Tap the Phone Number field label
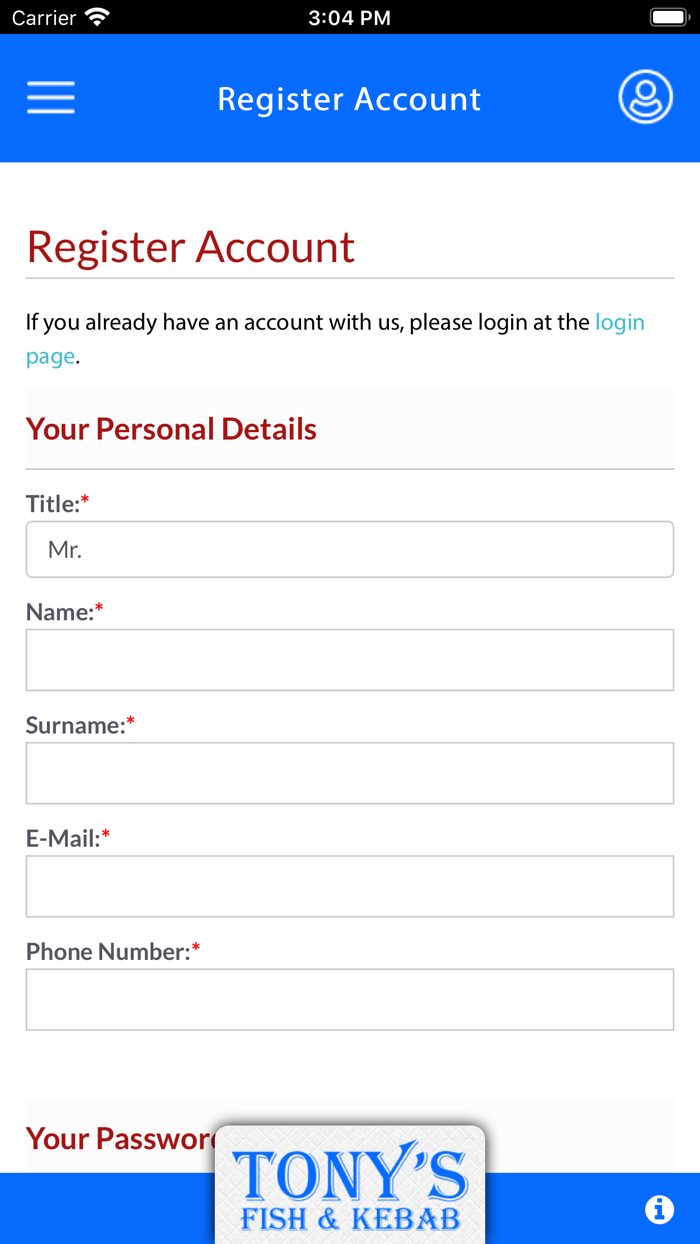Viewport: 700px width, 1244px height. point(108,951)
